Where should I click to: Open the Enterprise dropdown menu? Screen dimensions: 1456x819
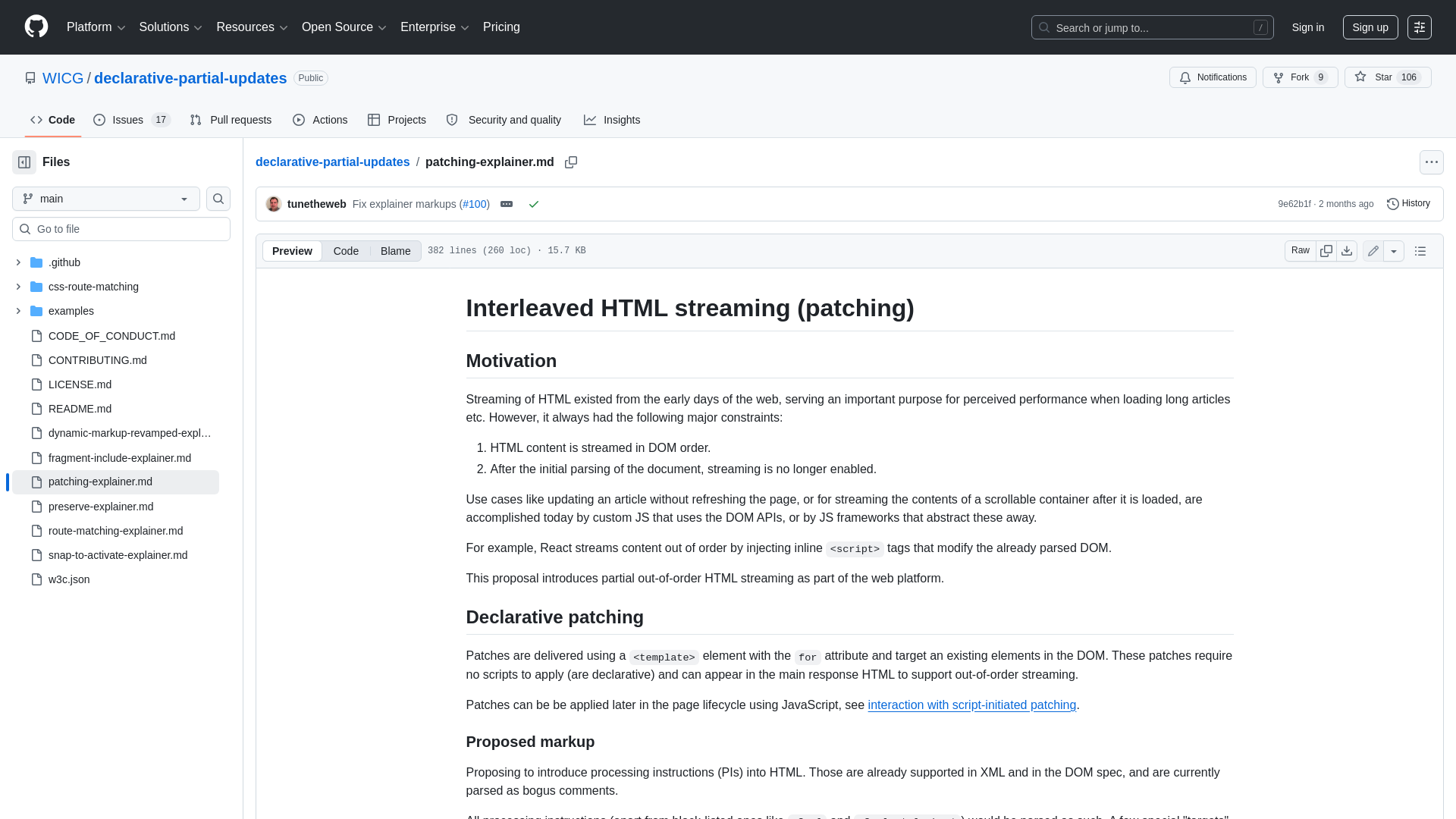point(435,27)
